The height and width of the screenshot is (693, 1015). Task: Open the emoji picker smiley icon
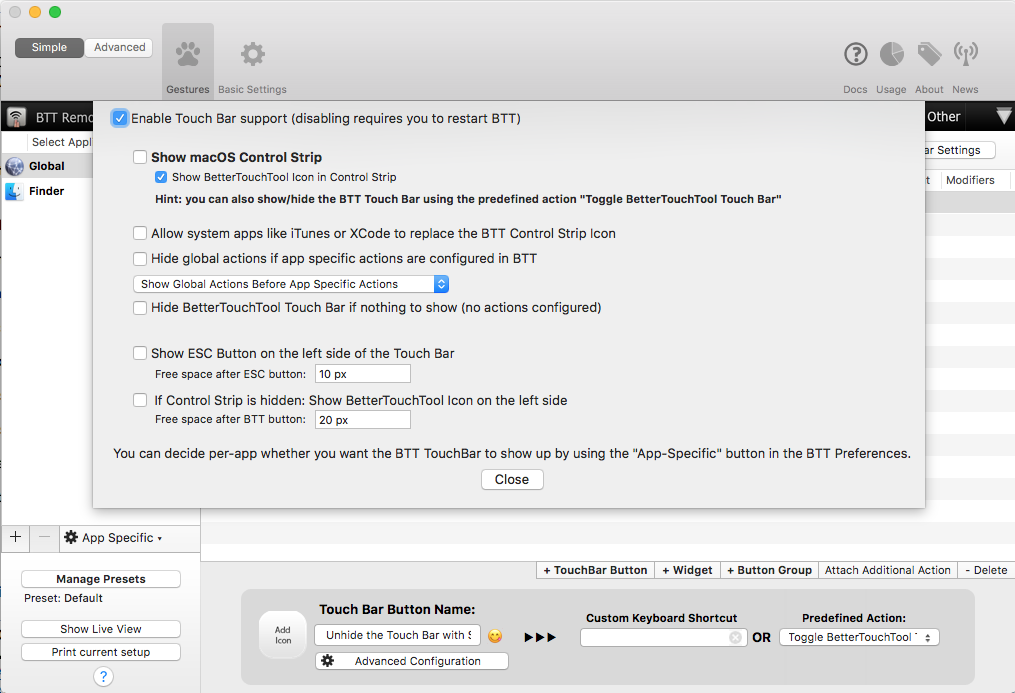coord(495,636)
